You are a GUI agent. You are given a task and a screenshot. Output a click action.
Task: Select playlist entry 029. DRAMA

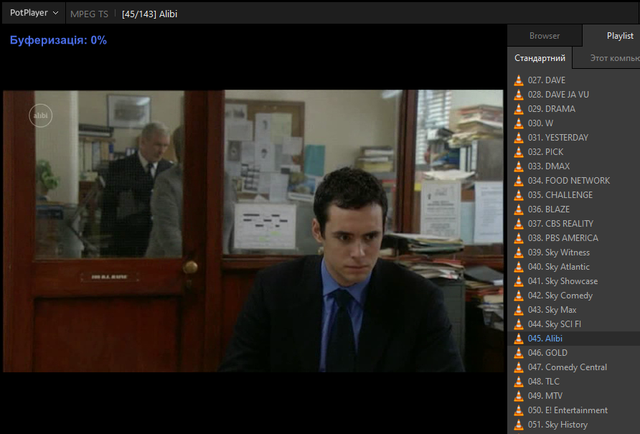[x=574, y=109]
